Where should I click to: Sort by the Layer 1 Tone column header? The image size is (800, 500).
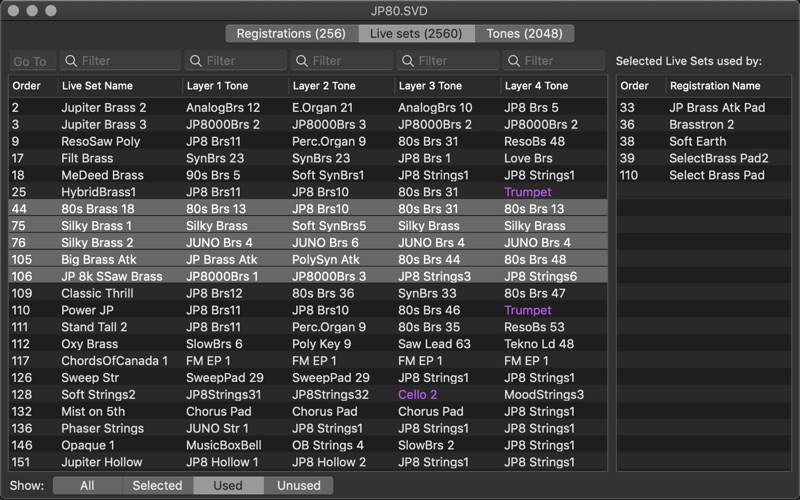[235, 86]
